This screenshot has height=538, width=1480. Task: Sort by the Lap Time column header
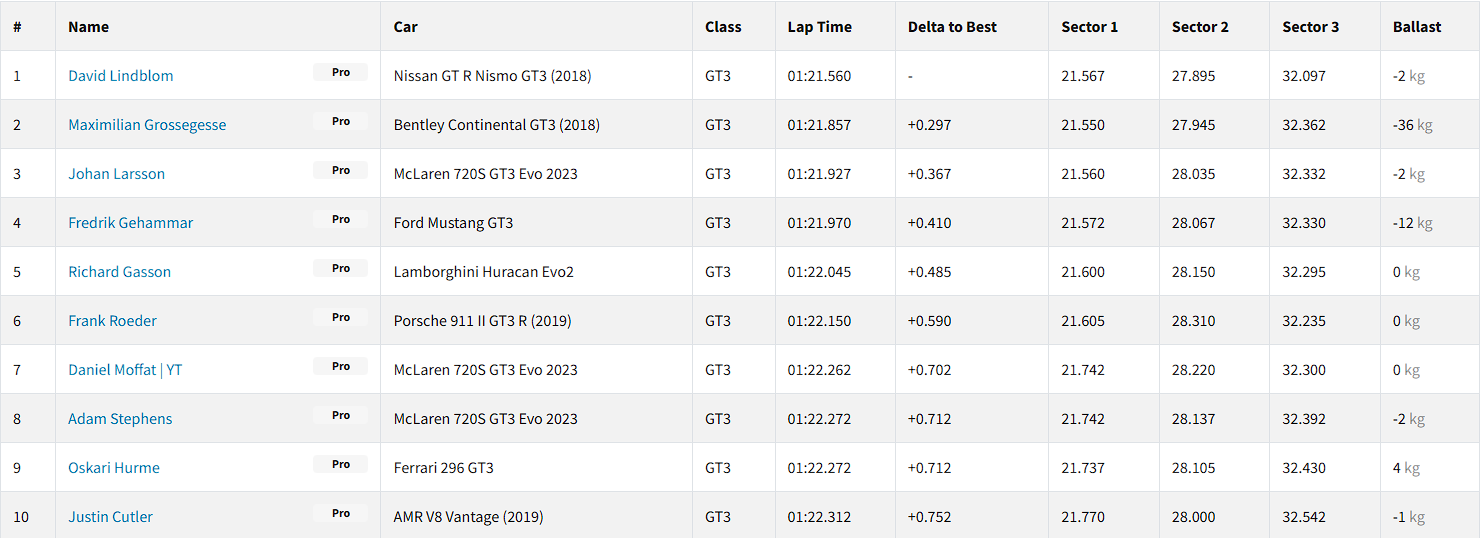tap(819, 27)
